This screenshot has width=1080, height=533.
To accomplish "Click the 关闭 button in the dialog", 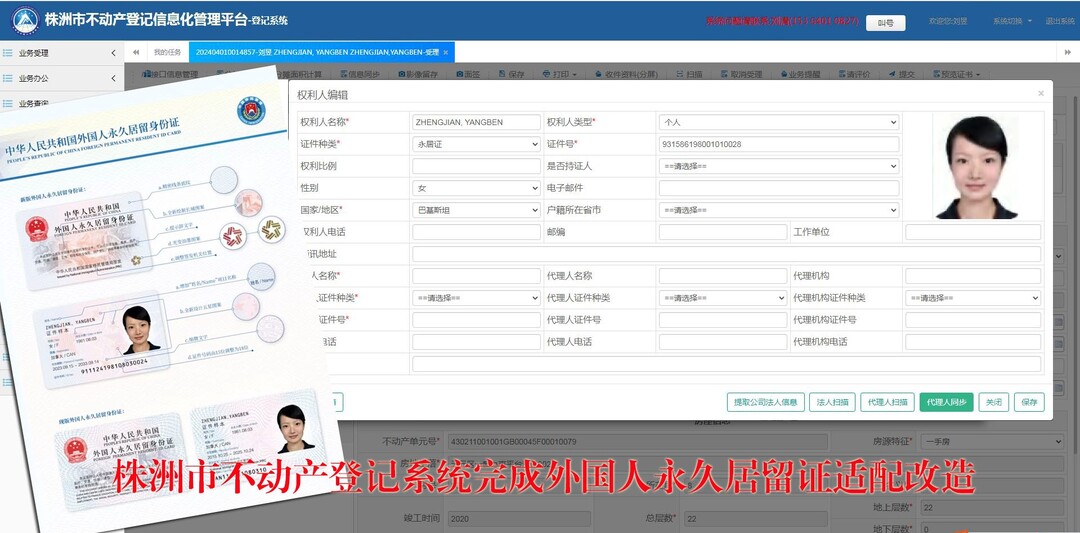I will pyautogui.click(x=994, y=402).
